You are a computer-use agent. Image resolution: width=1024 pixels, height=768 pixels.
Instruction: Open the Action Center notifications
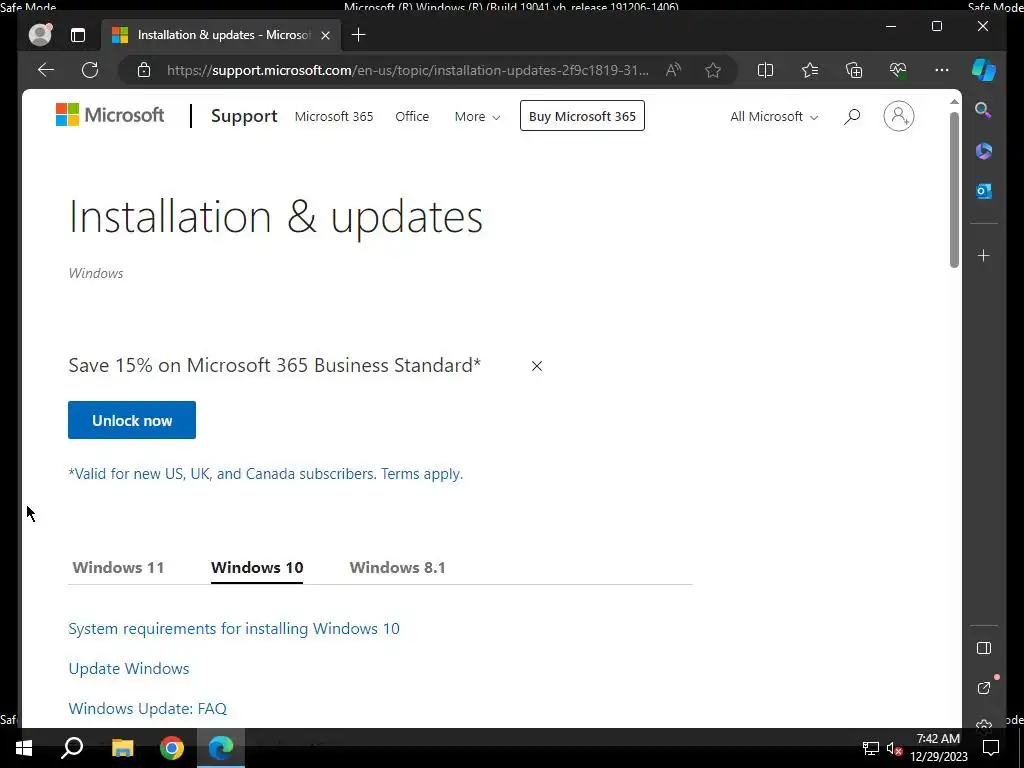pyautogui.click(x=991, y=748)
